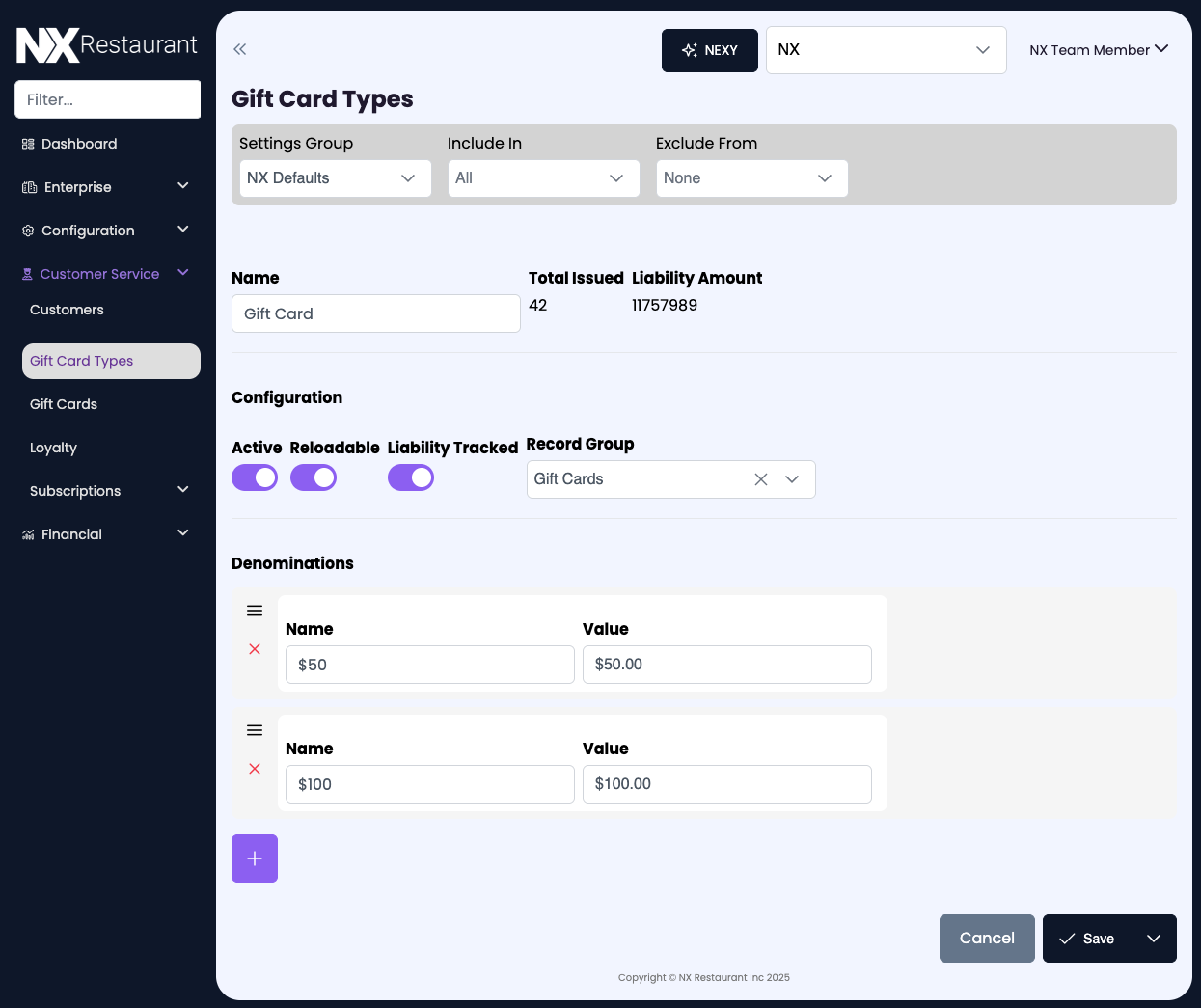
Task: Click the gift card Name input field
Action: [376, 313]
